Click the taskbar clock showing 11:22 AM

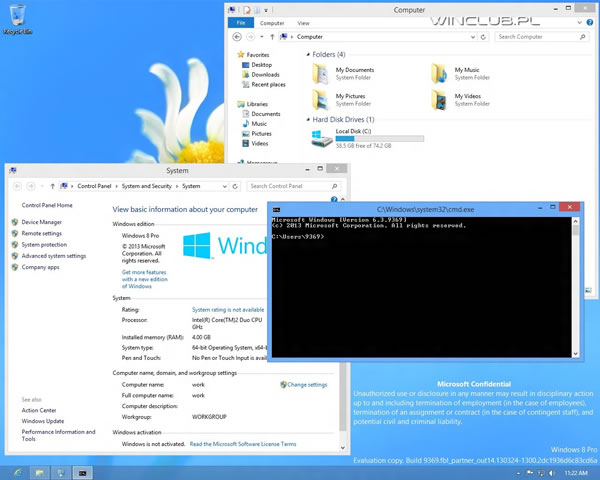pos(576,473)
